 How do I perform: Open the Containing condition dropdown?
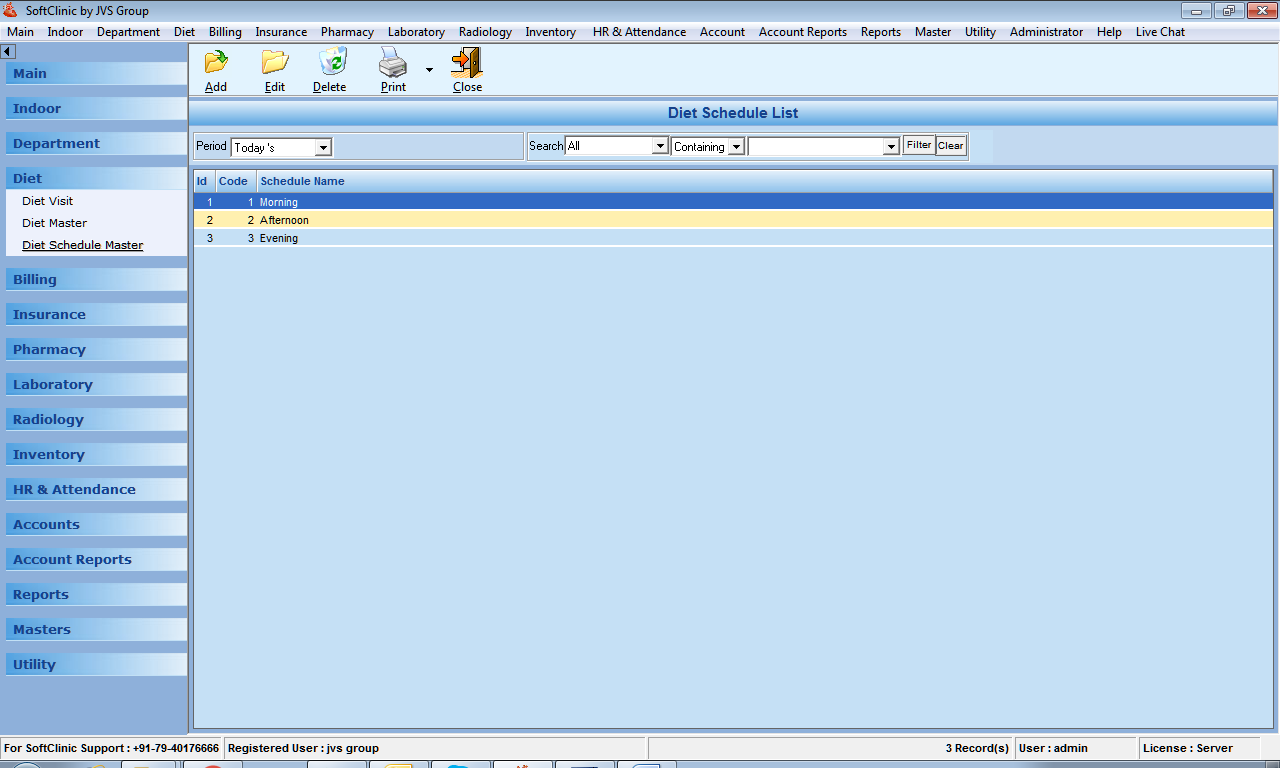(x=736, y=146)
